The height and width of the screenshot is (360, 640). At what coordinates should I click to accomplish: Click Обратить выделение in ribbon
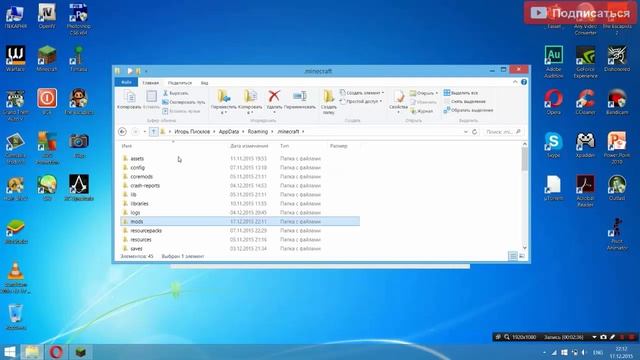click(468, 110)
